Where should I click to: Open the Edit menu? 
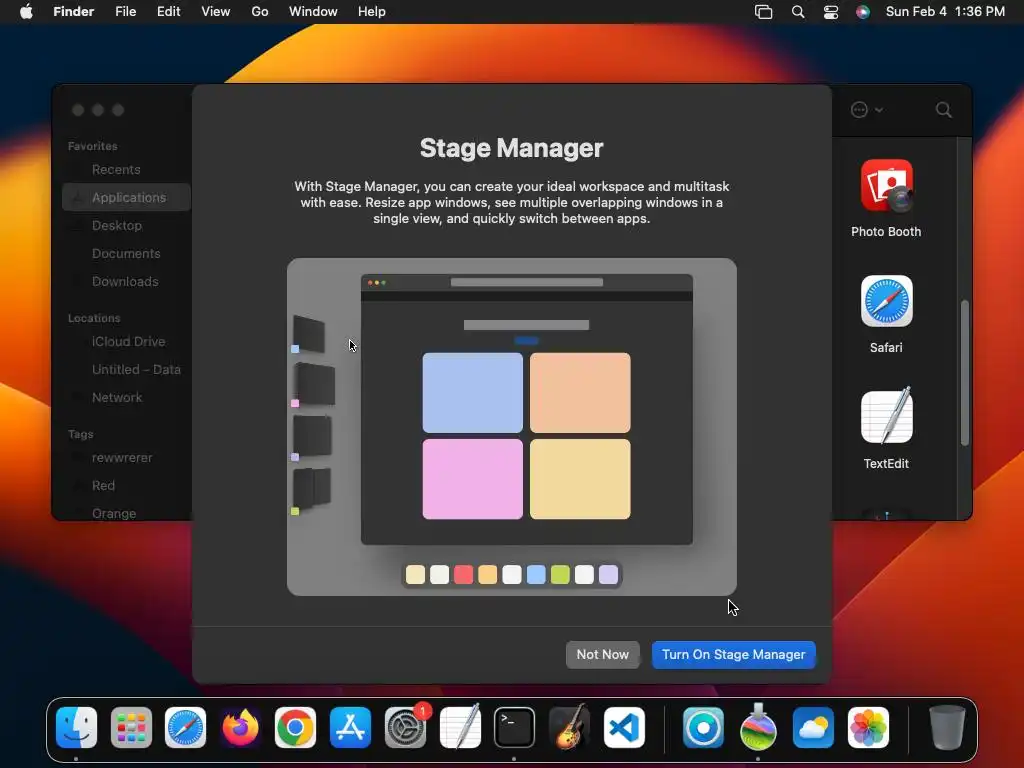point(168,12)
